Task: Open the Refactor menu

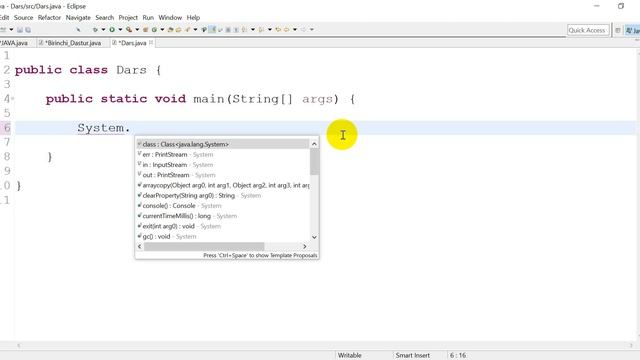Action: click(49, 18)
